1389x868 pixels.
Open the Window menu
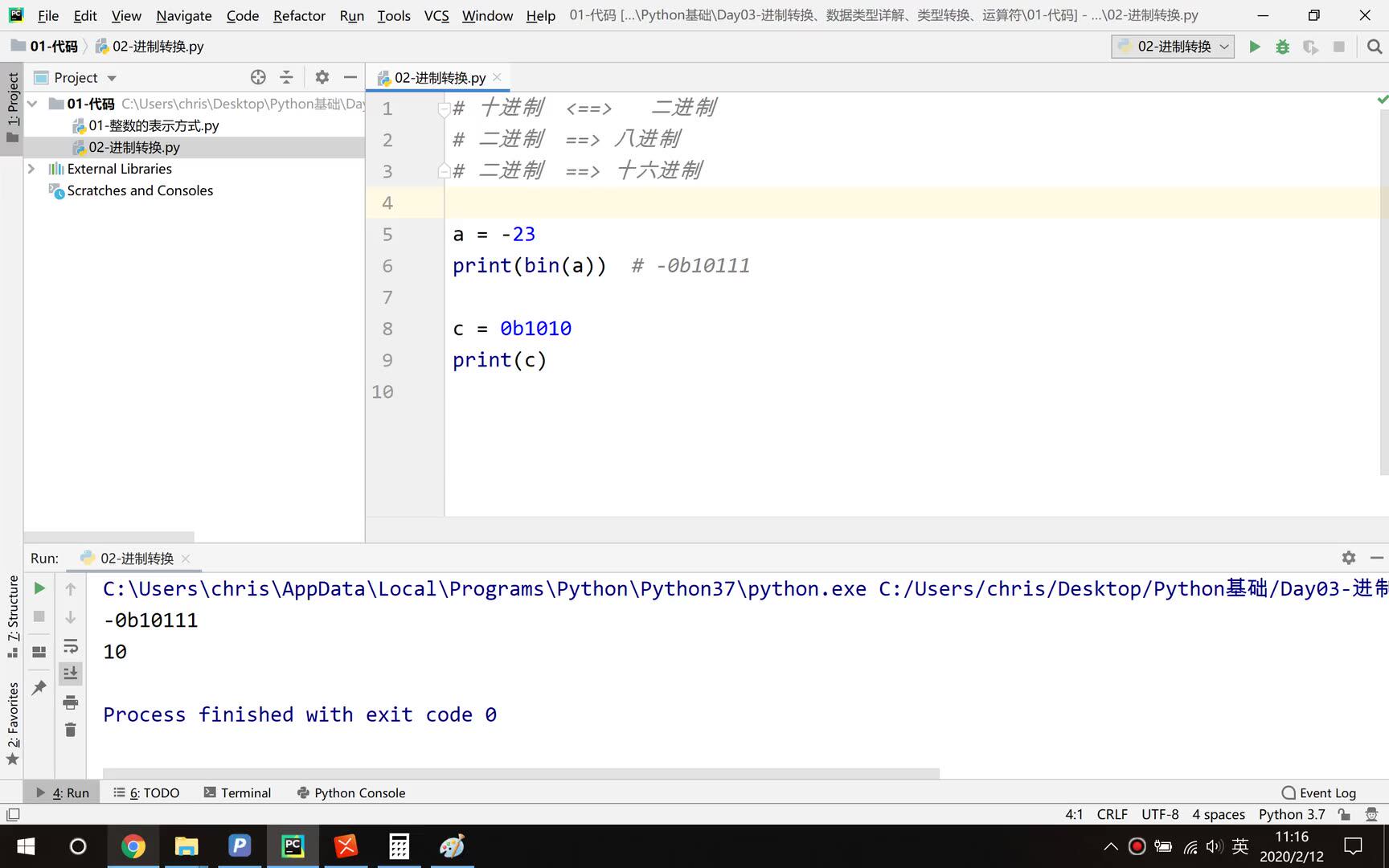click(x=487, y=15)
